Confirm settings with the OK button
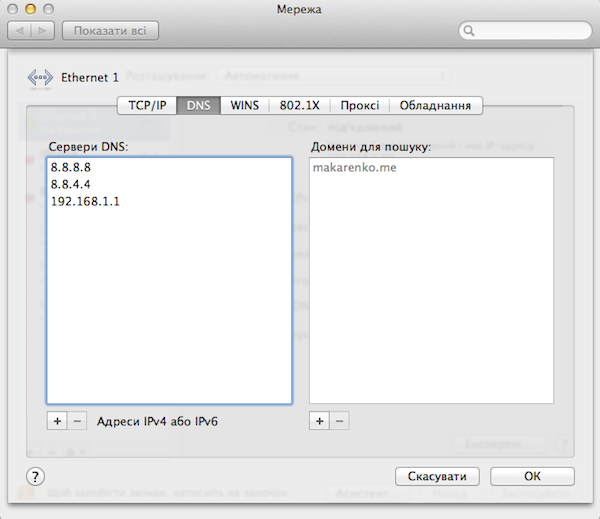The image size is (600, 519). click(x=532, y=476)
